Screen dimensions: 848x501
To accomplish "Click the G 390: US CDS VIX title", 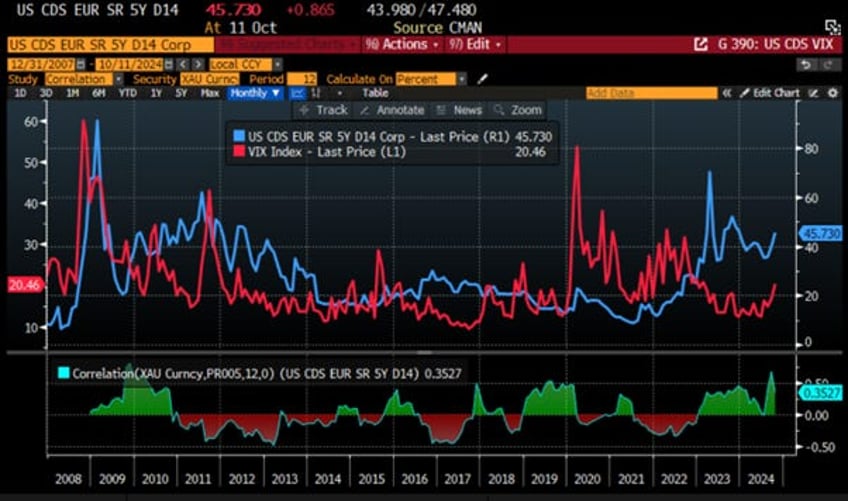I will tap(776, 44).
